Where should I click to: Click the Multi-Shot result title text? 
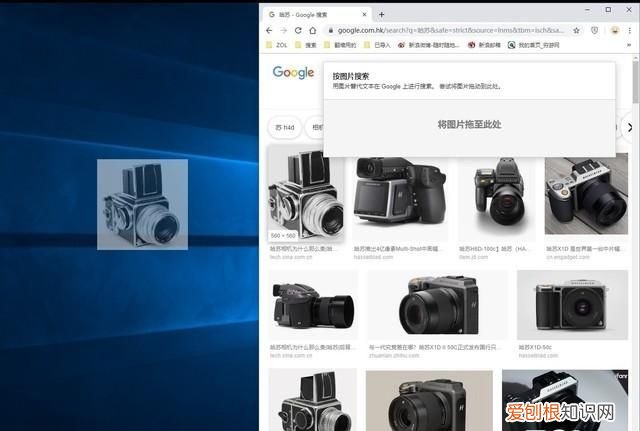coord(396,249)
